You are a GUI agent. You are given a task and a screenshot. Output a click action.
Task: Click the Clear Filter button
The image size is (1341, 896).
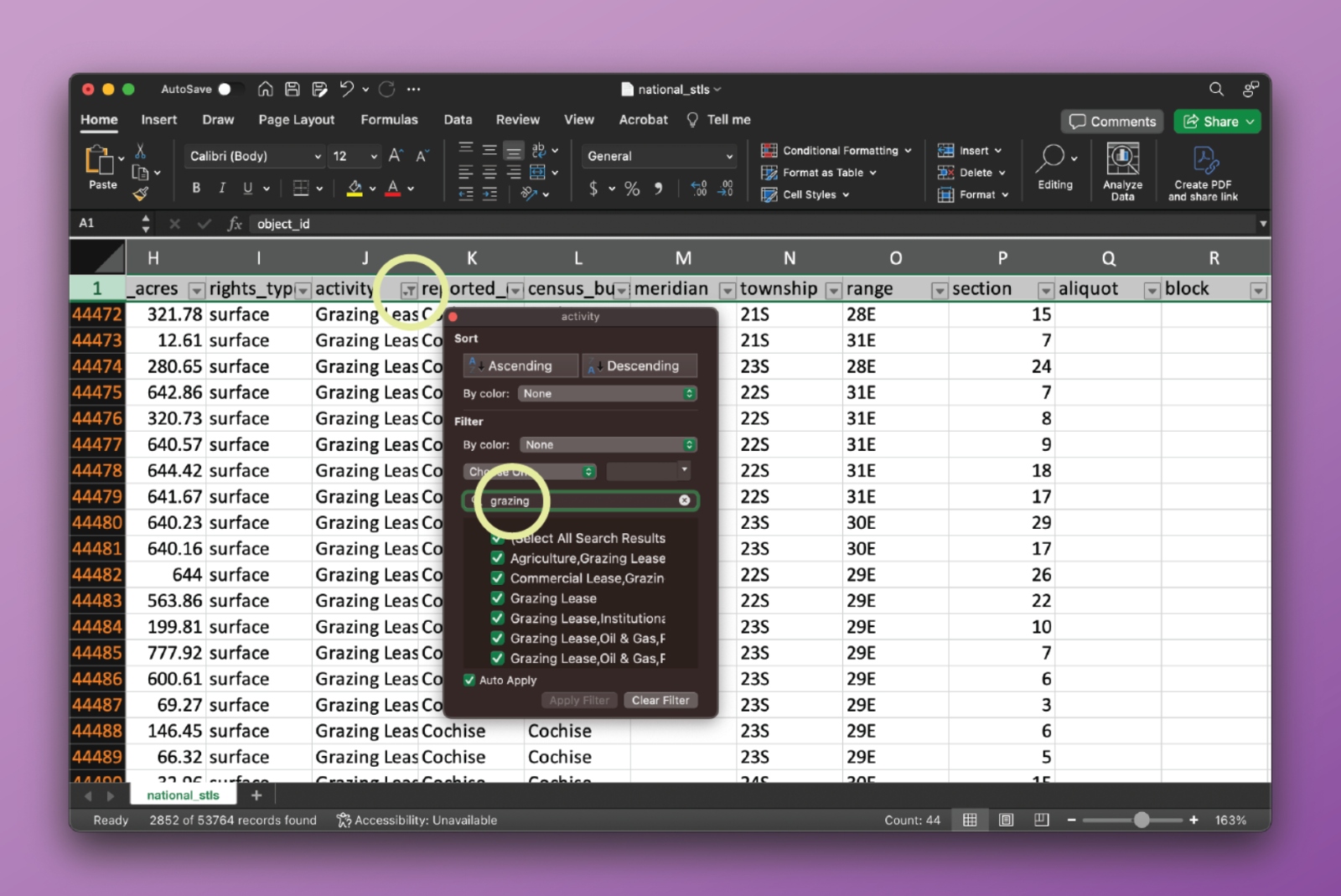(660, 700)
